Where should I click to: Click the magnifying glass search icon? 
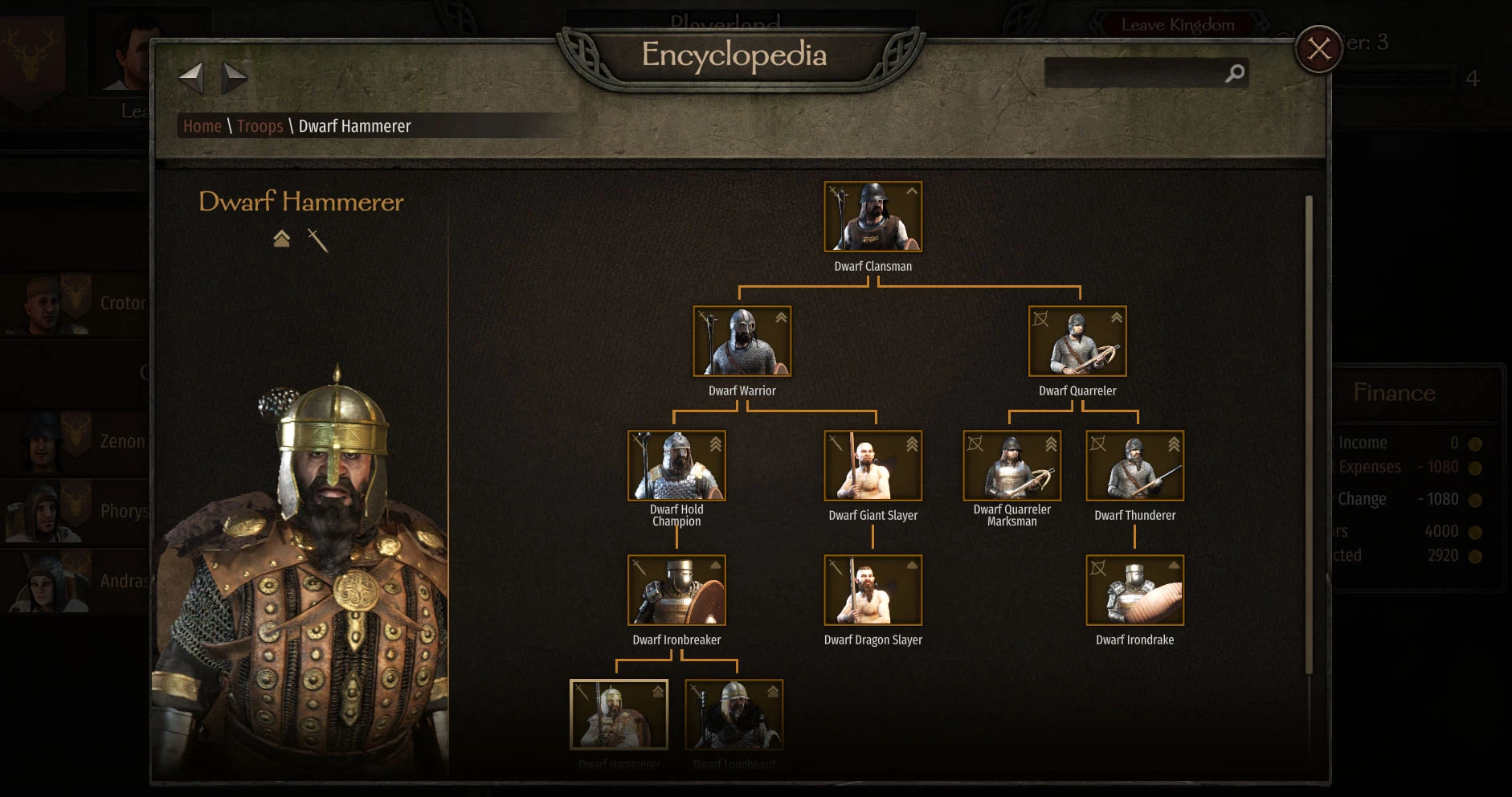1235,73
